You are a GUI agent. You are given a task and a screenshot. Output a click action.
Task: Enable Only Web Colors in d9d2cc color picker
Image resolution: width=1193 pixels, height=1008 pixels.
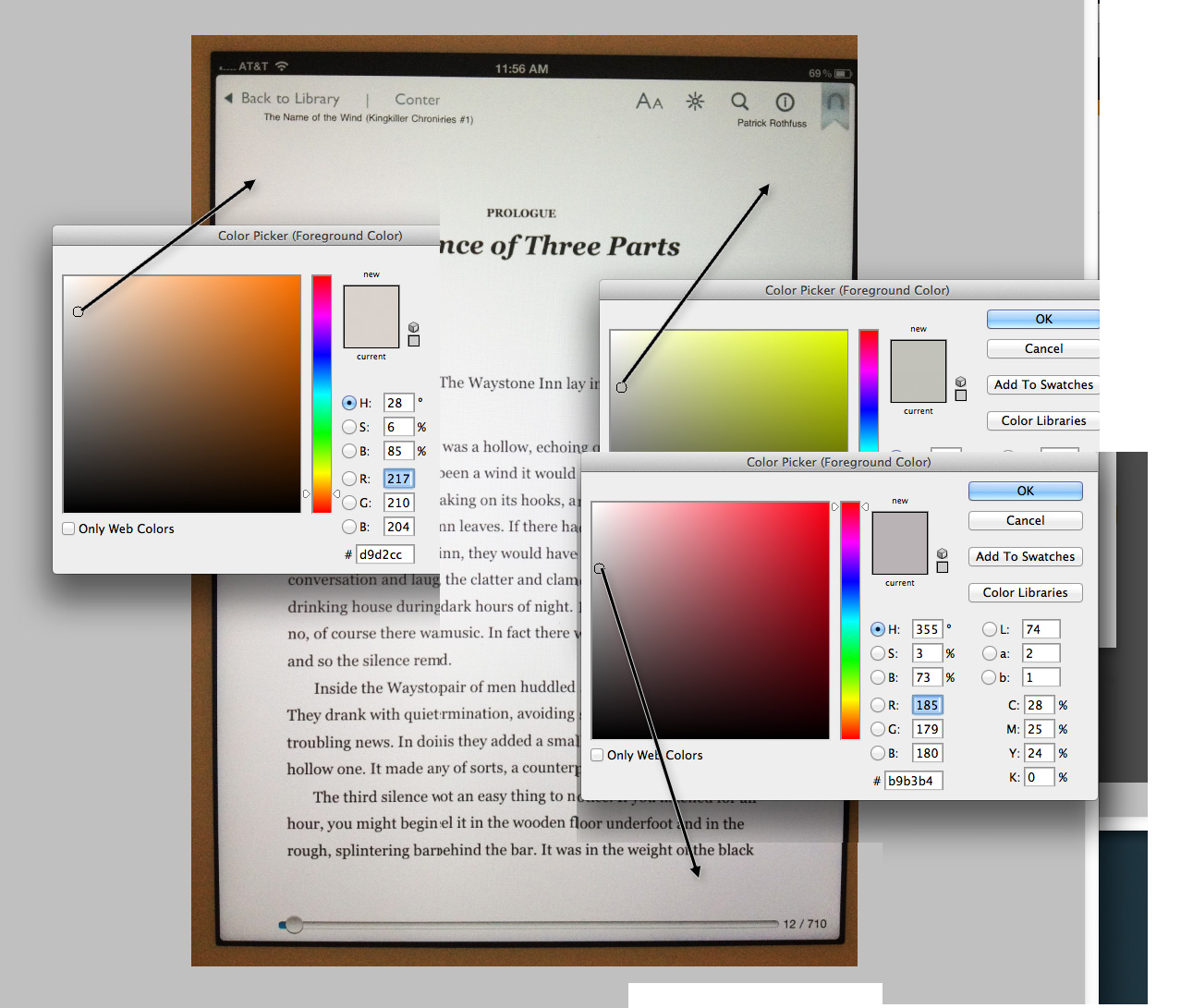[68, 528]
